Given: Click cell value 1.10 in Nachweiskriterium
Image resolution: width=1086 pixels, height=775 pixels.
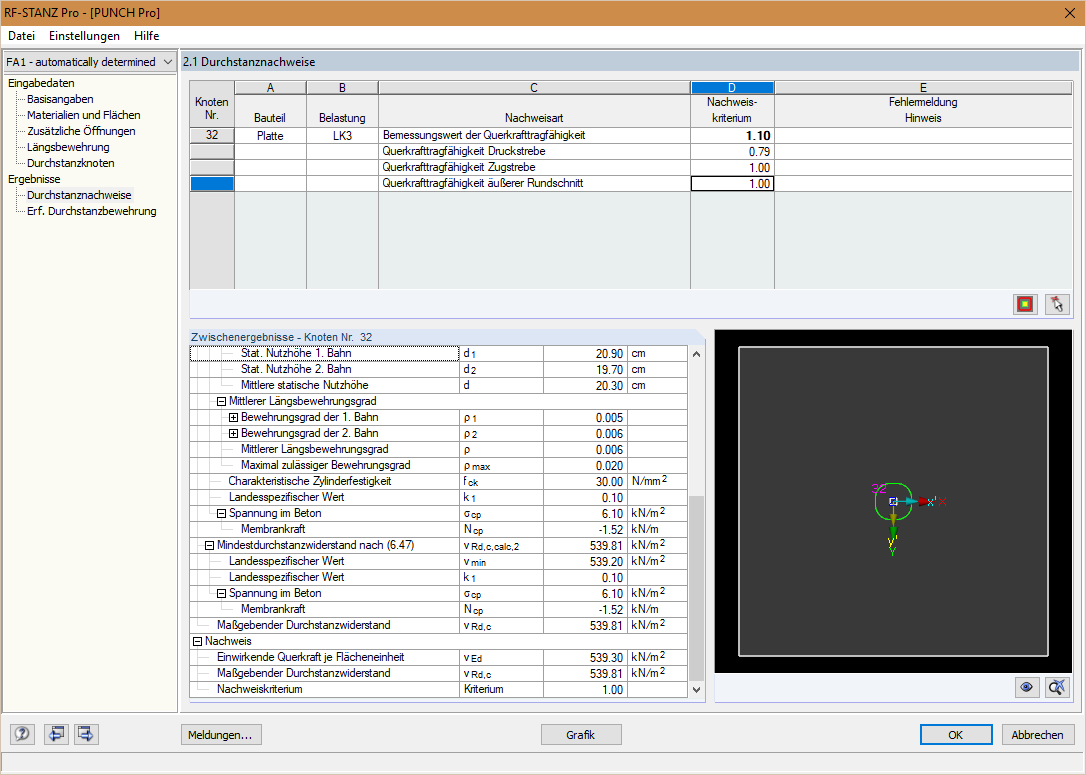Looking at the screenshot, I should [x=732, y=136].
